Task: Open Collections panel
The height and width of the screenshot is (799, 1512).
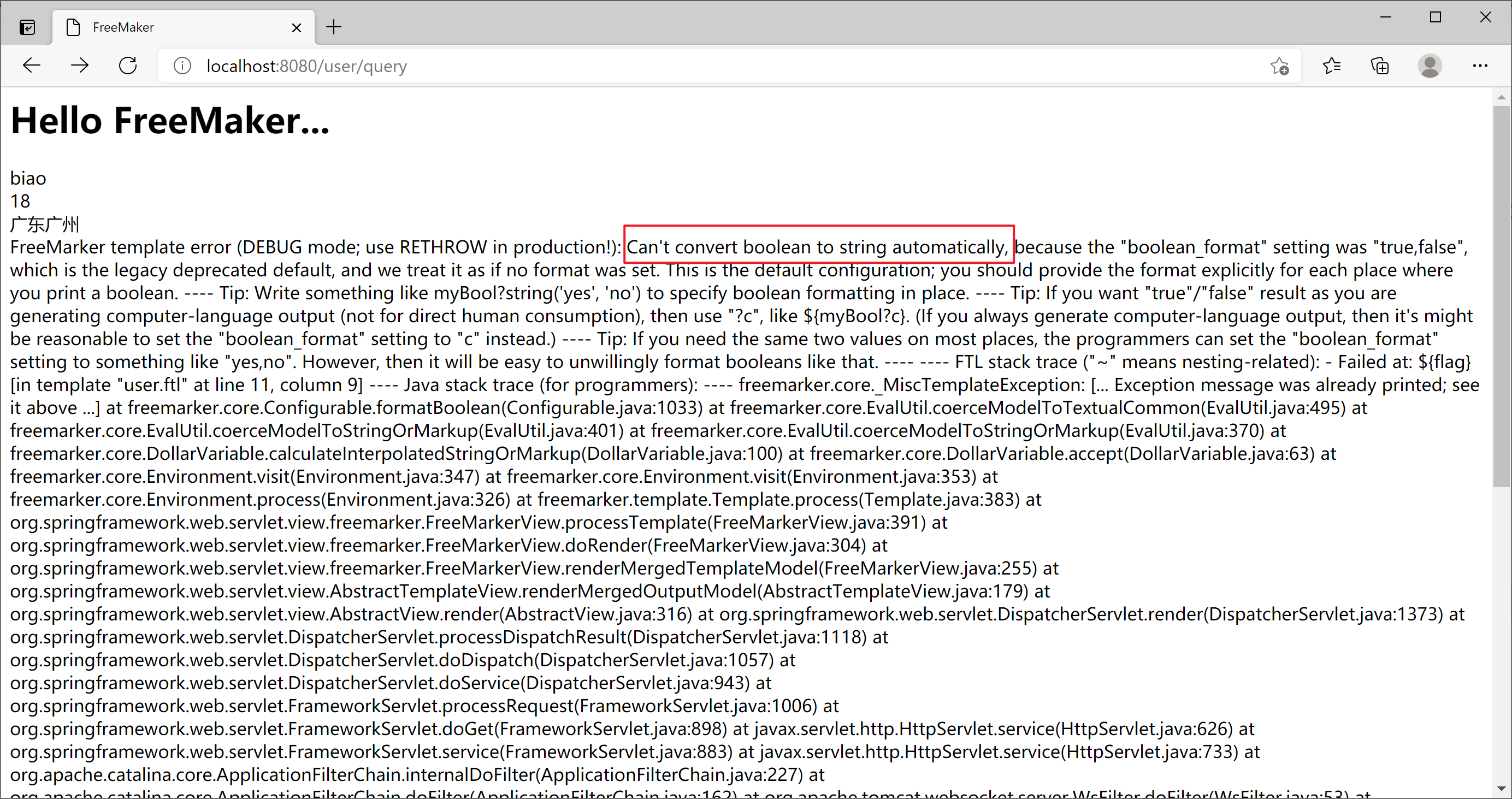Action: click(x=1380, y=66)
